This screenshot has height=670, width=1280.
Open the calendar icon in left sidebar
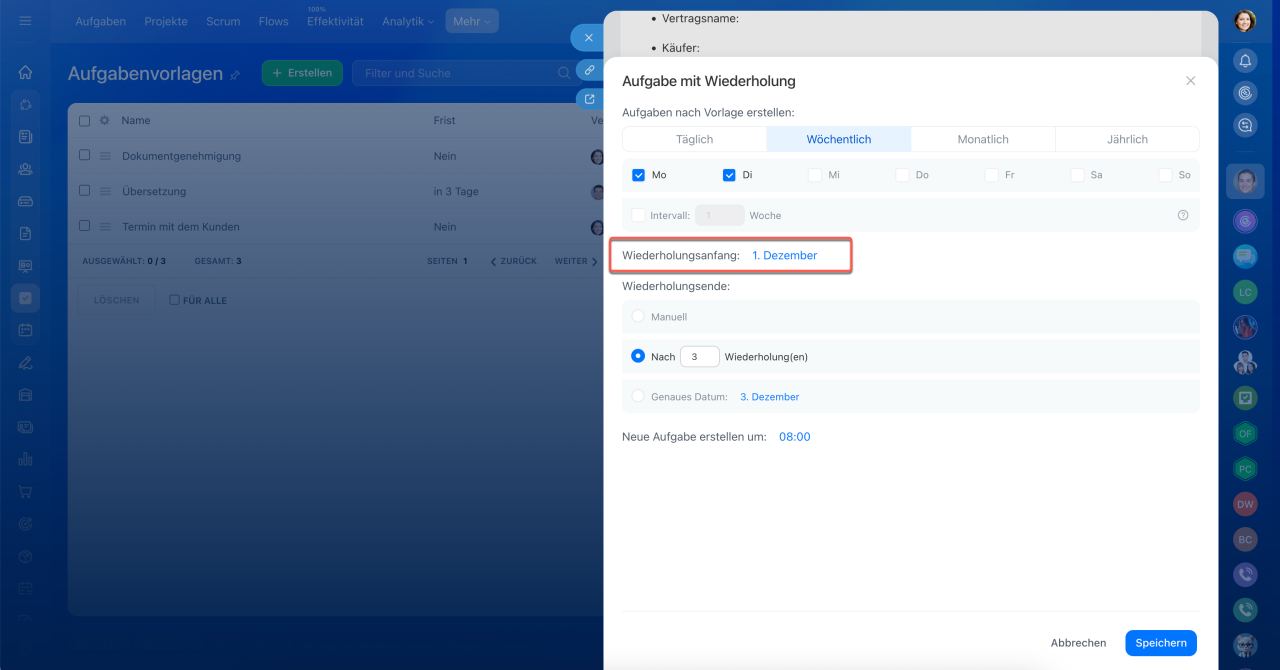coord(25,330)
